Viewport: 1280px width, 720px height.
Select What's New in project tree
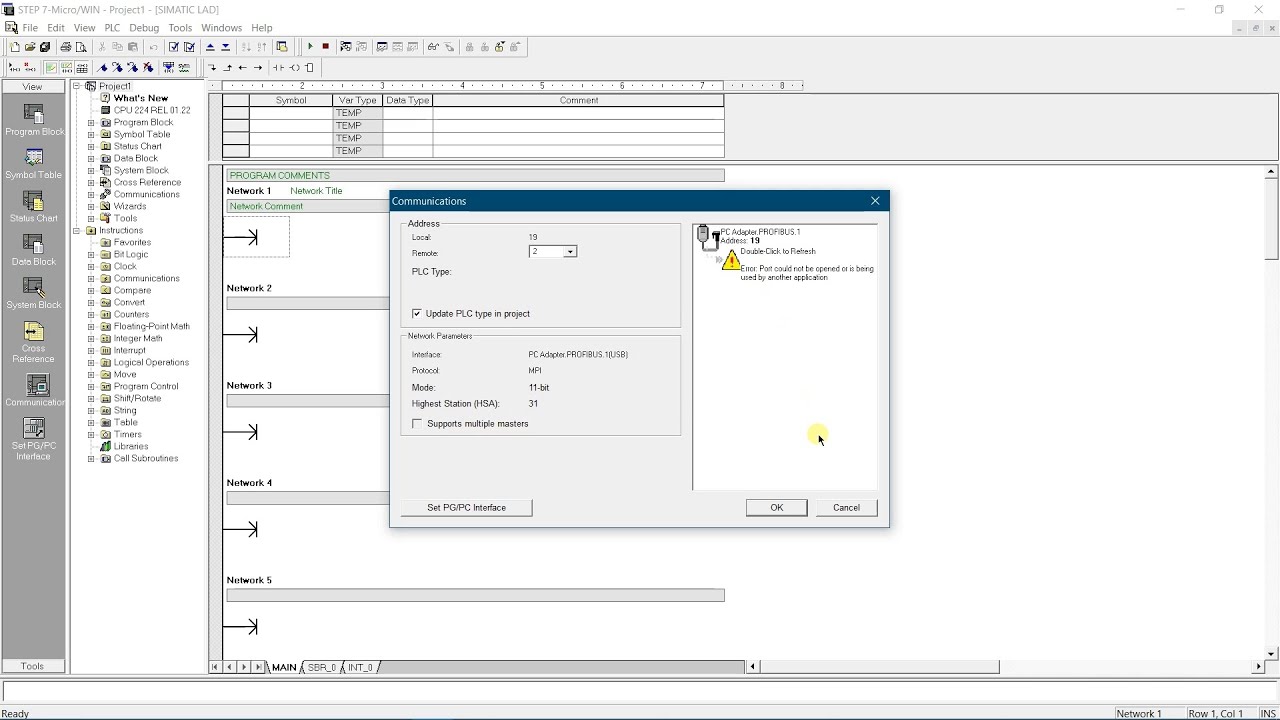tap(141, 98)
